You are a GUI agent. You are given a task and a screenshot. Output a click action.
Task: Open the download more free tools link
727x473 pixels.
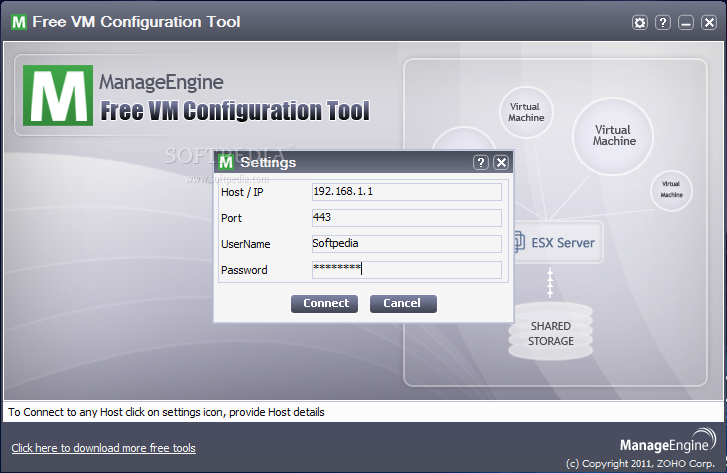coord(103,448)
